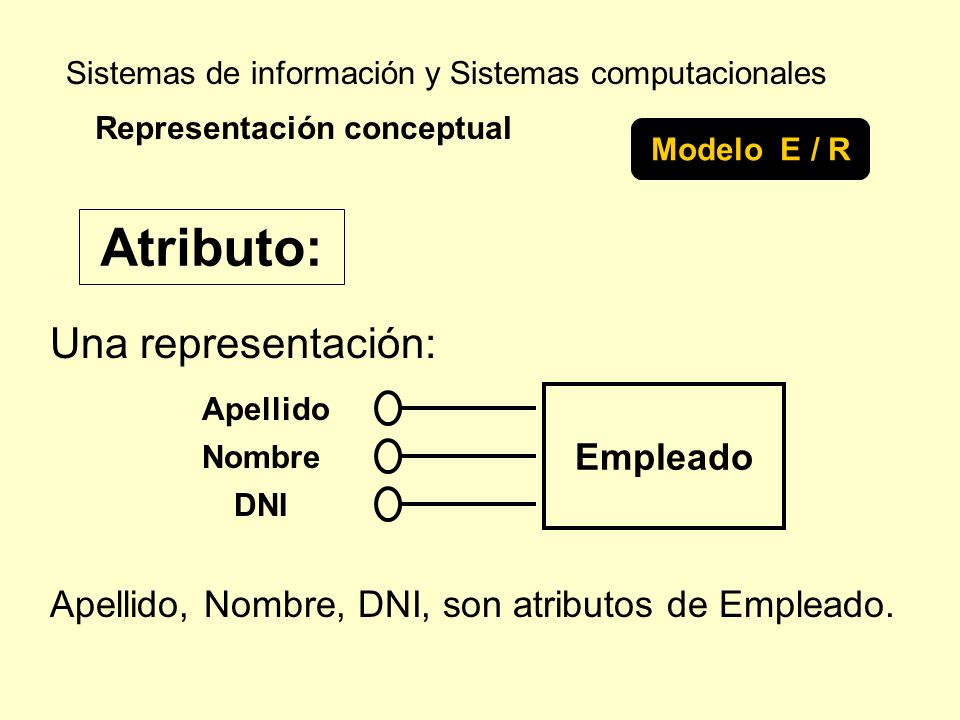This screenshot has width=960, height=720.
Task: Click the Nombre attribute label
Action: click(261, 457)
